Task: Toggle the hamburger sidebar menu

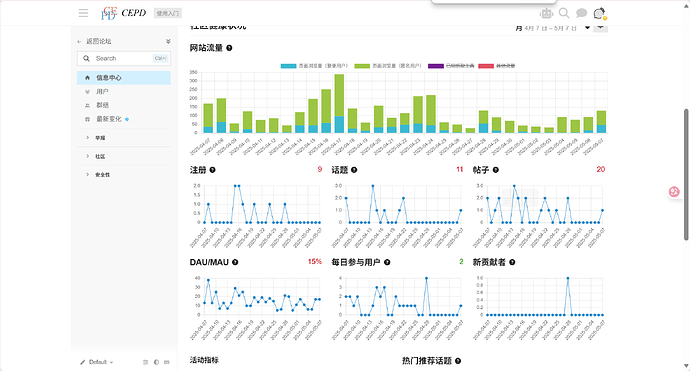Action: tap(84, 13)
